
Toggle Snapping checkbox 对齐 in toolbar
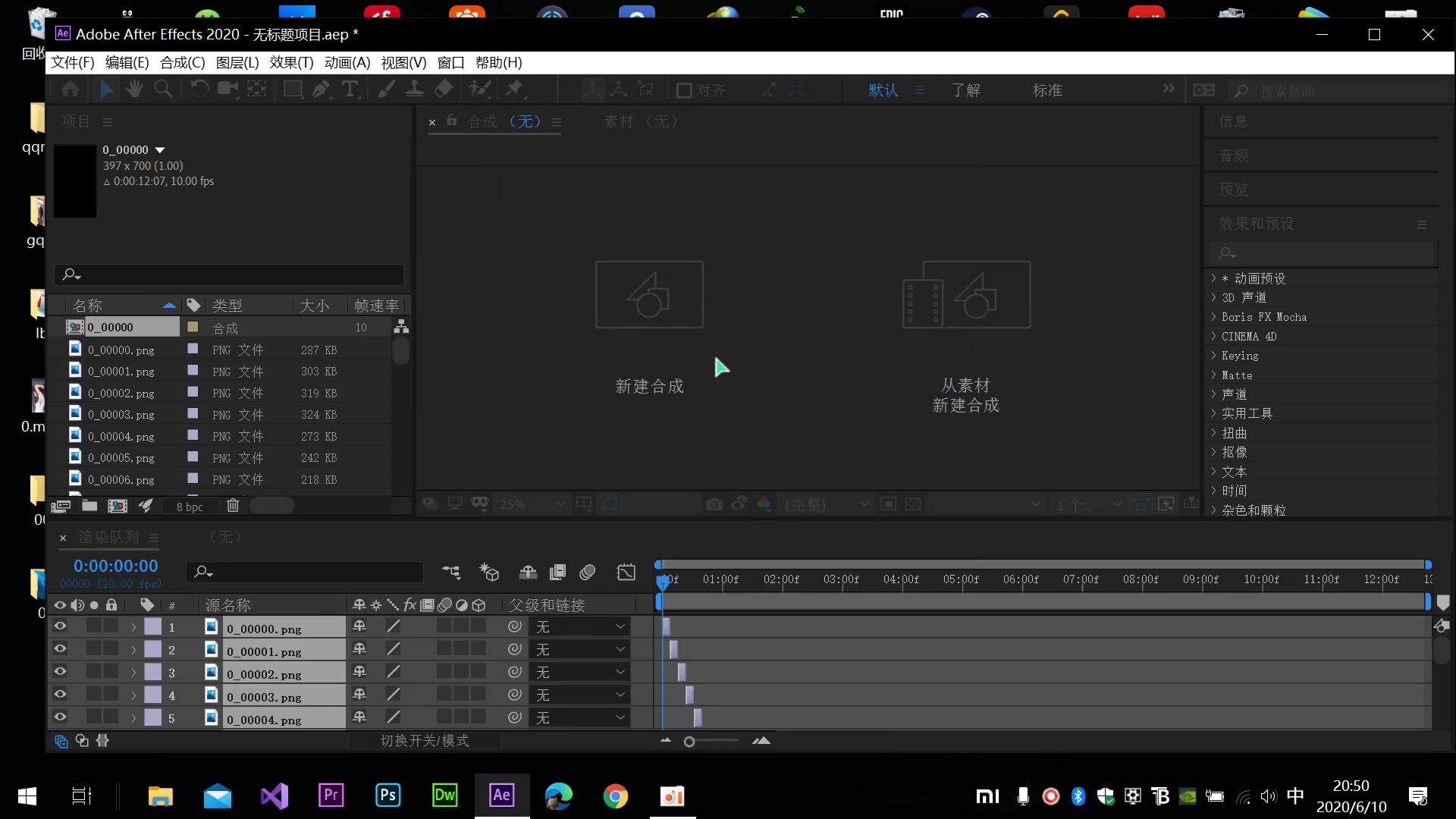point(683,91)
